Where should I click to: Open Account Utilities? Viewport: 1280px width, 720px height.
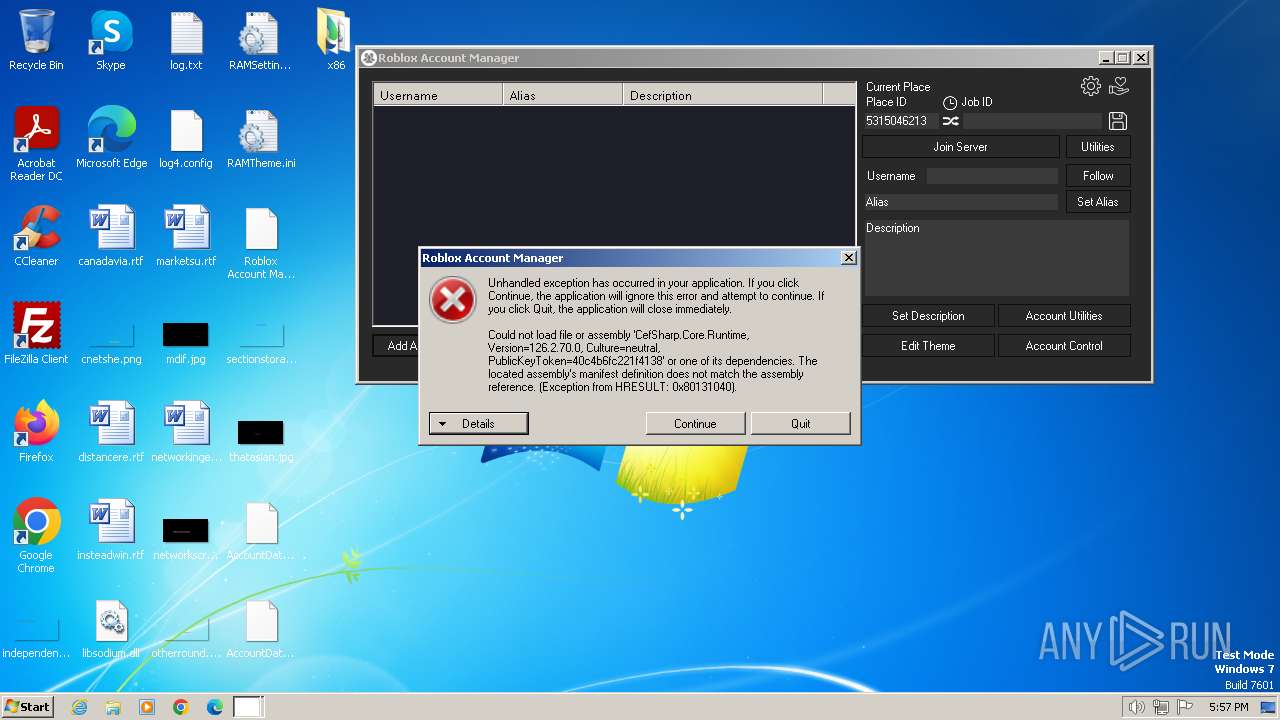click(x=1064, y=316)
